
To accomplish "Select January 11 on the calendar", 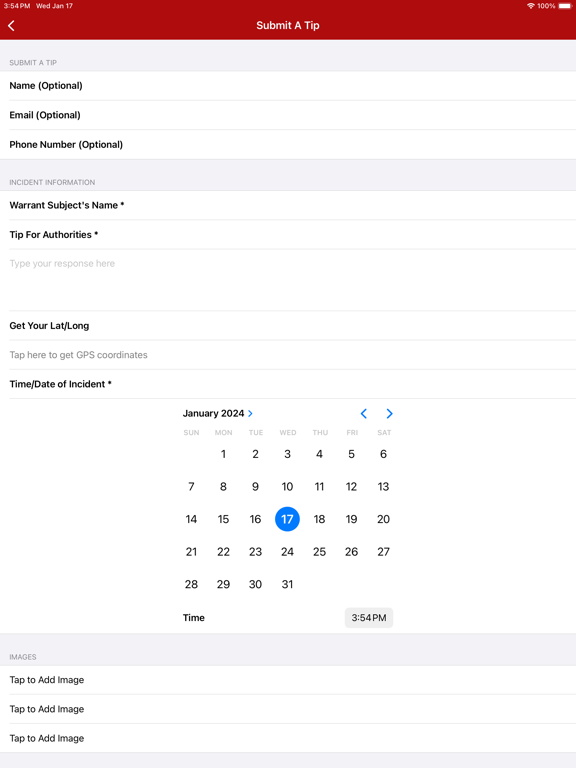I will tap(319, 486).
